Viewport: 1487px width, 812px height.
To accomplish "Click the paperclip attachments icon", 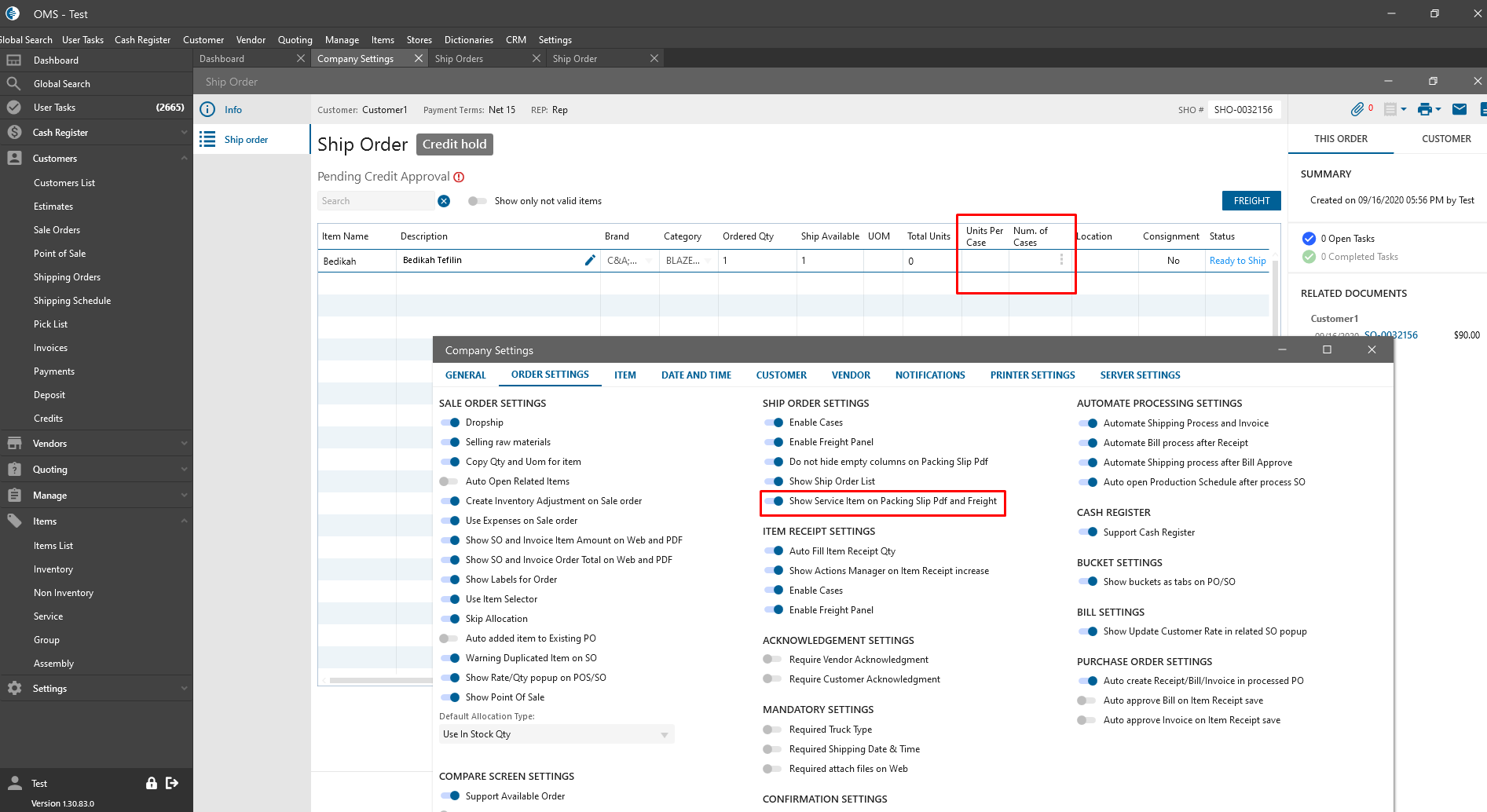I will click(1357, 109).
